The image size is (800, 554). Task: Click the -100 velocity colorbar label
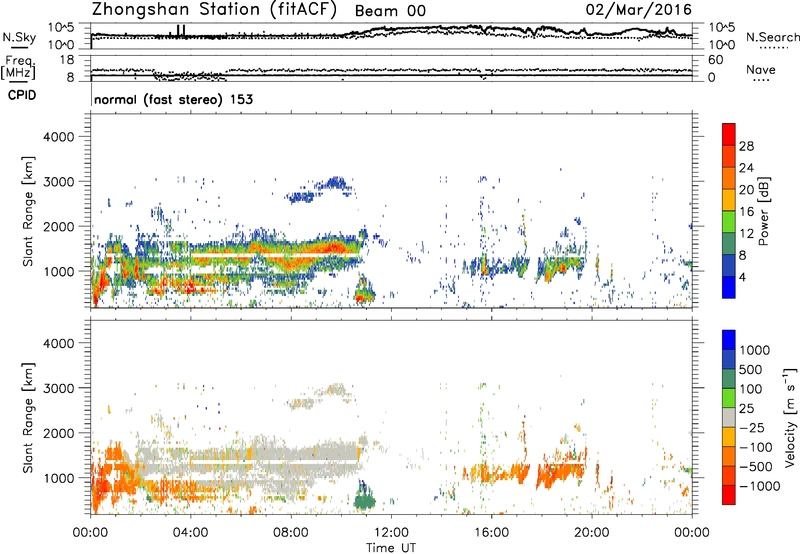click(x=755, y=447)
